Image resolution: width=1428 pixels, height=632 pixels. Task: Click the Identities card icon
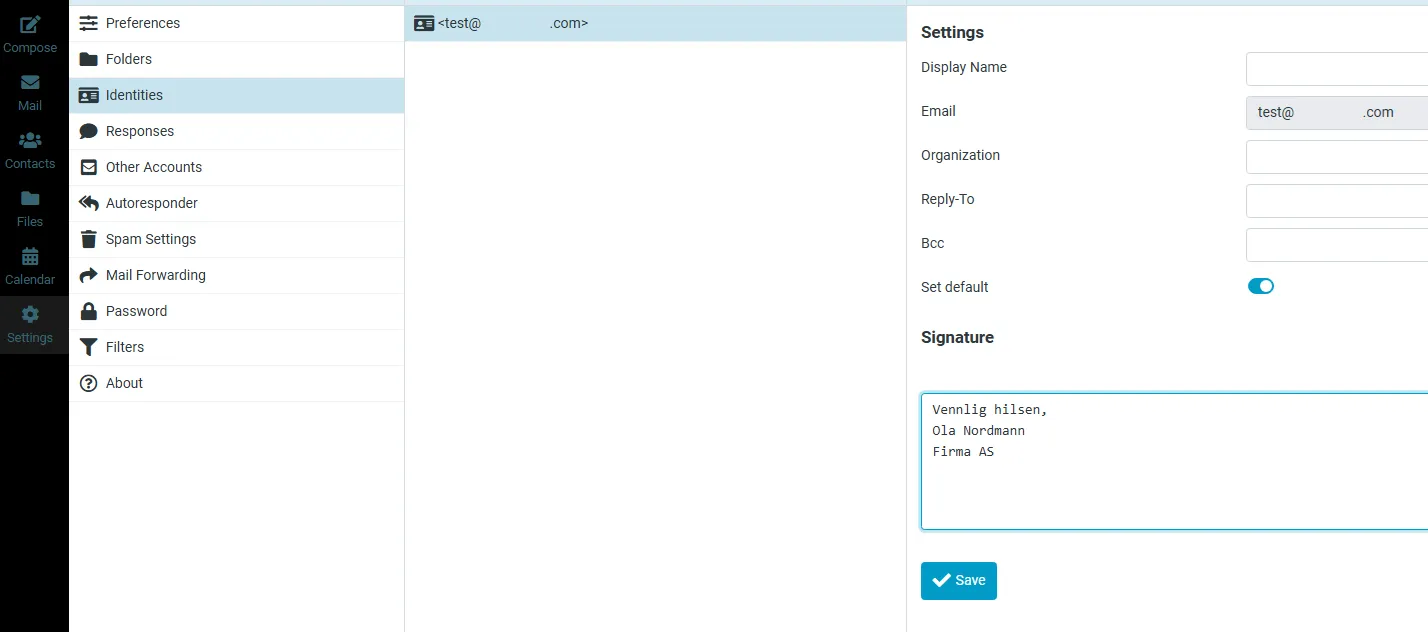89,95
